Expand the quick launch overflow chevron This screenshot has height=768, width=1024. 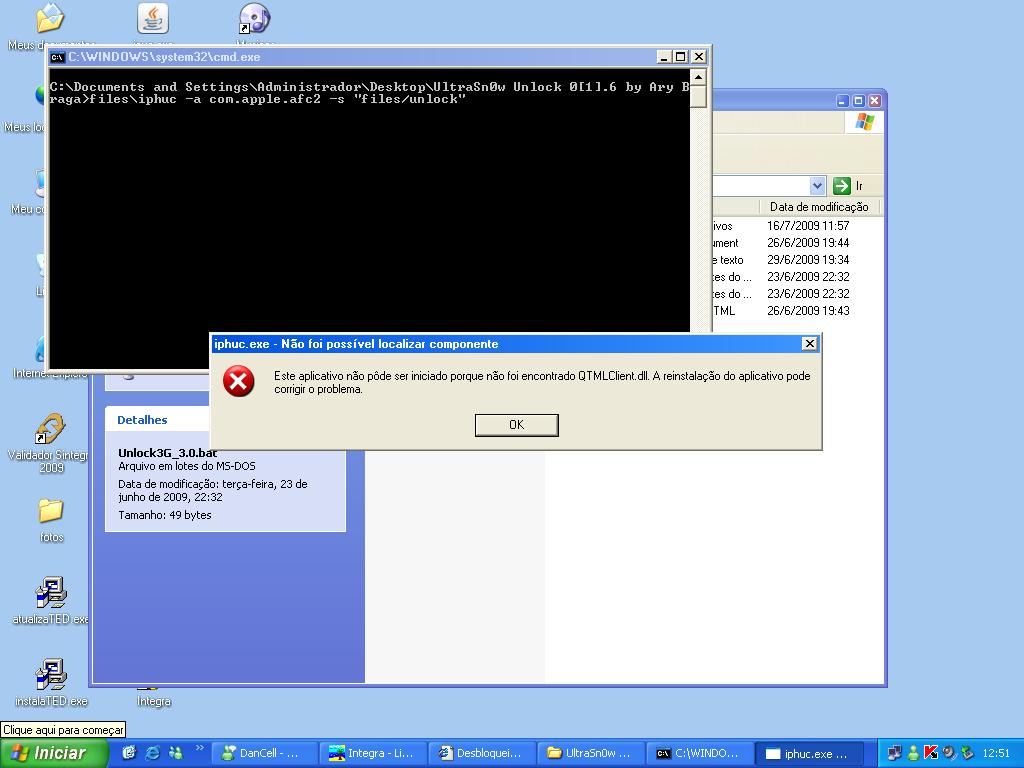tap(199, 748)
